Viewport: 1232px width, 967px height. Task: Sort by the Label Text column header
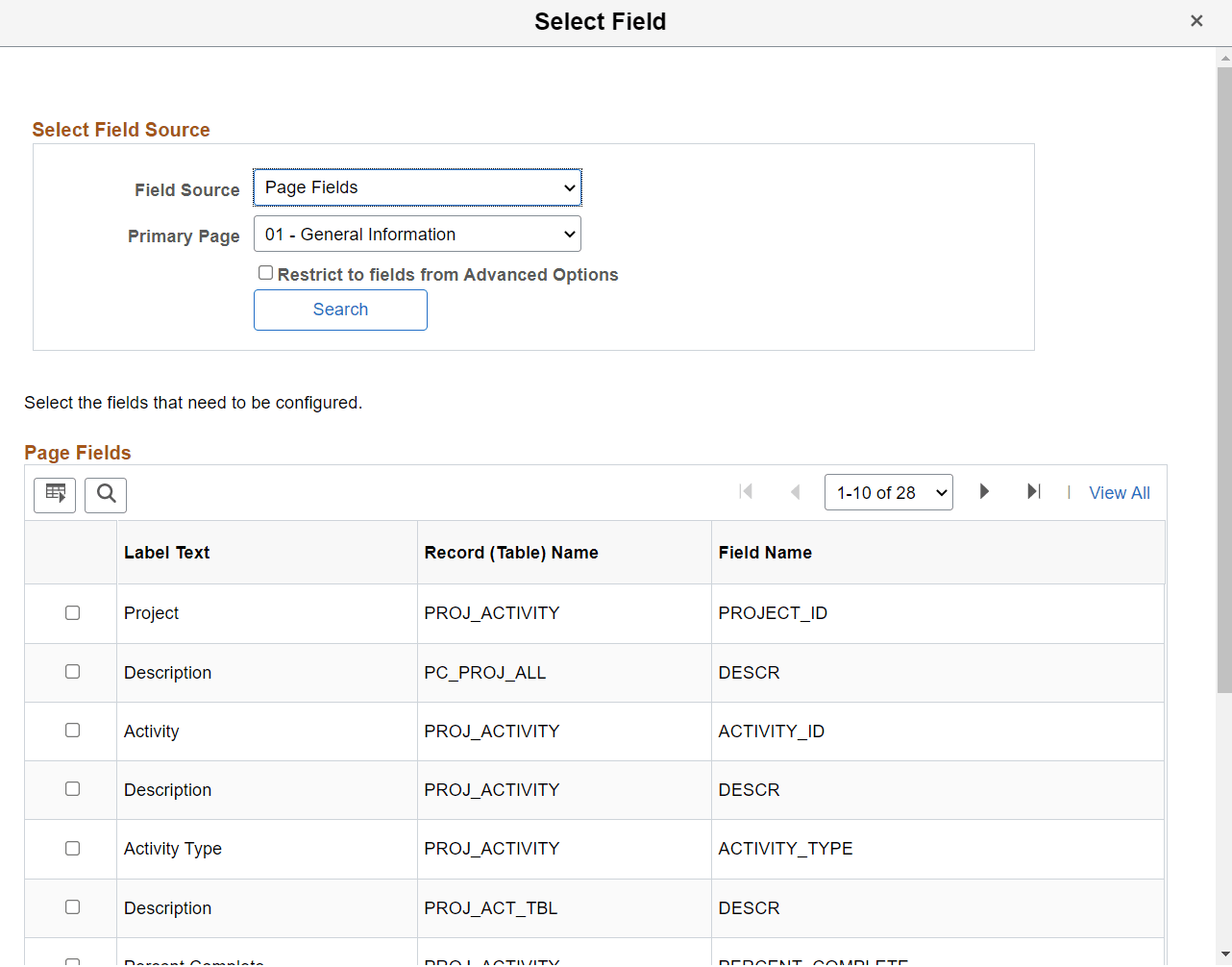[x=166, y=552]
